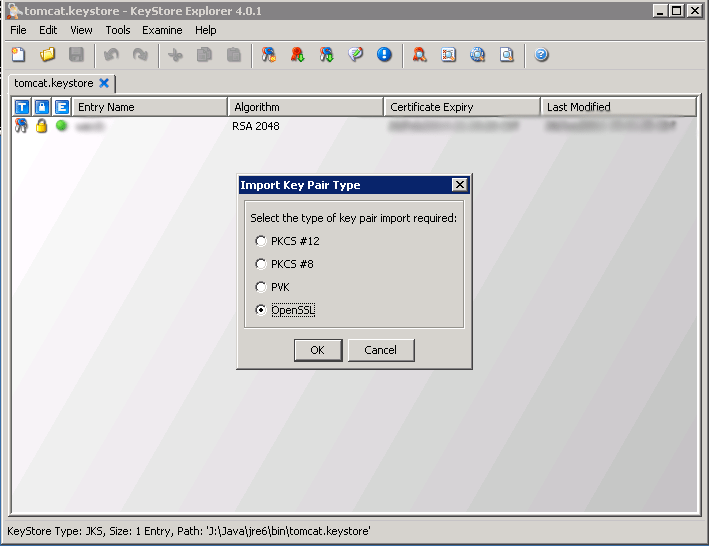The height and width of the screenshot is (546, 709).
Task: Click the Undo arrow icon
Action: (x=111, y=55)
